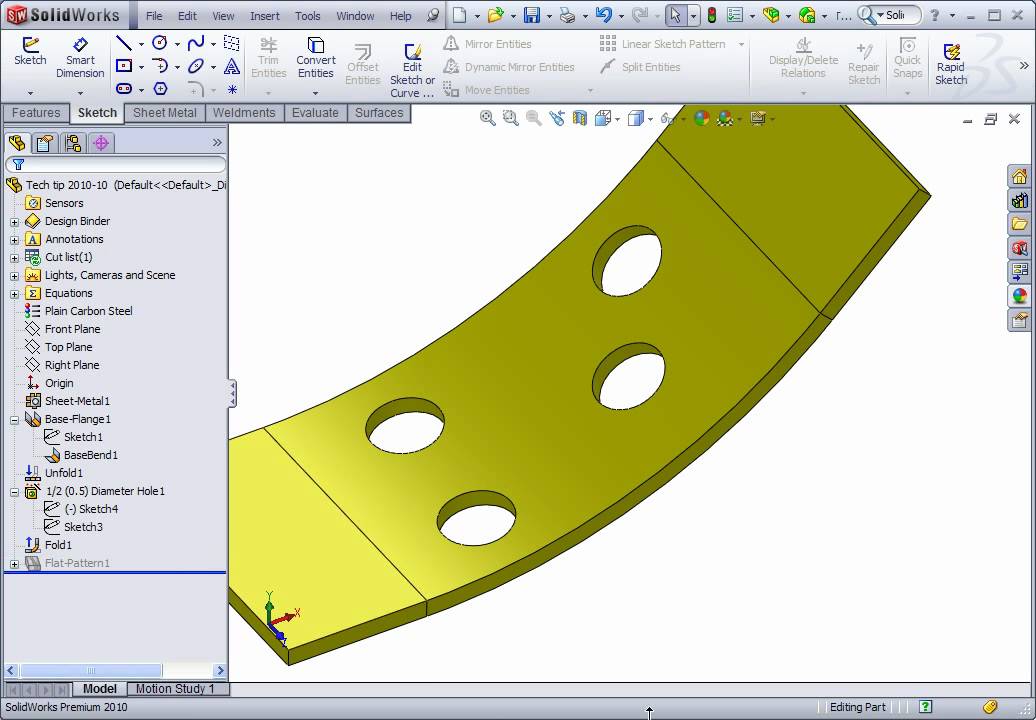This screenshot has height=720, width=1036.
Task: Expand the Annotations node
Action: point(15,240)
